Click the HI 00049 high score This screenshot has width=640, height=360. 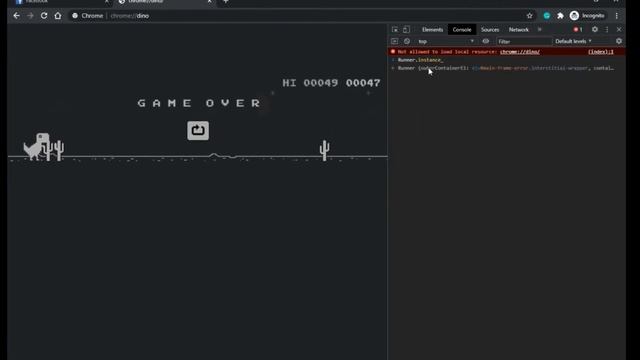(310, 83)
